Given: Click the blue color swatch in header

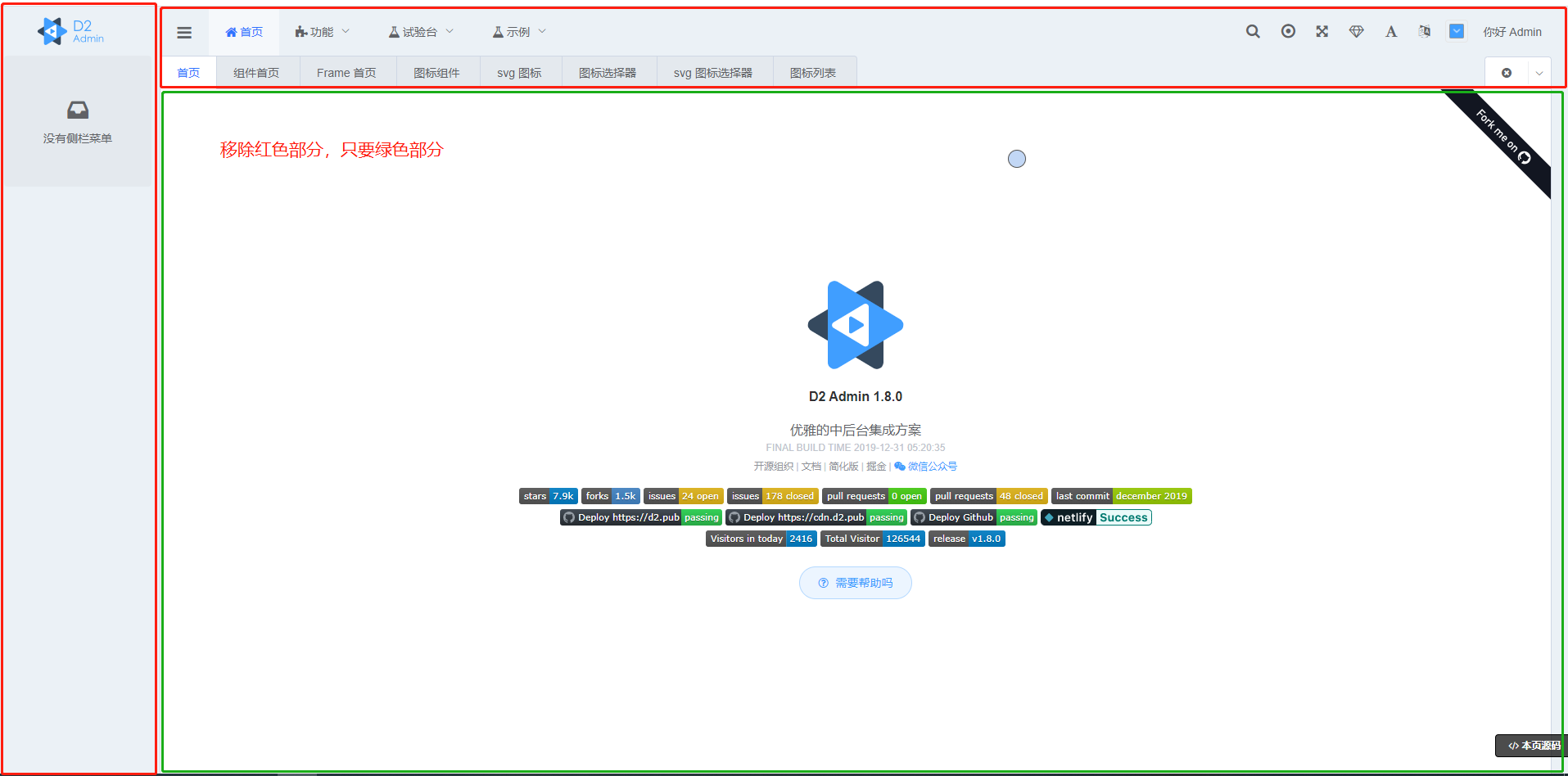Looking at the screenshot, I should click(x=1457, y=31).
